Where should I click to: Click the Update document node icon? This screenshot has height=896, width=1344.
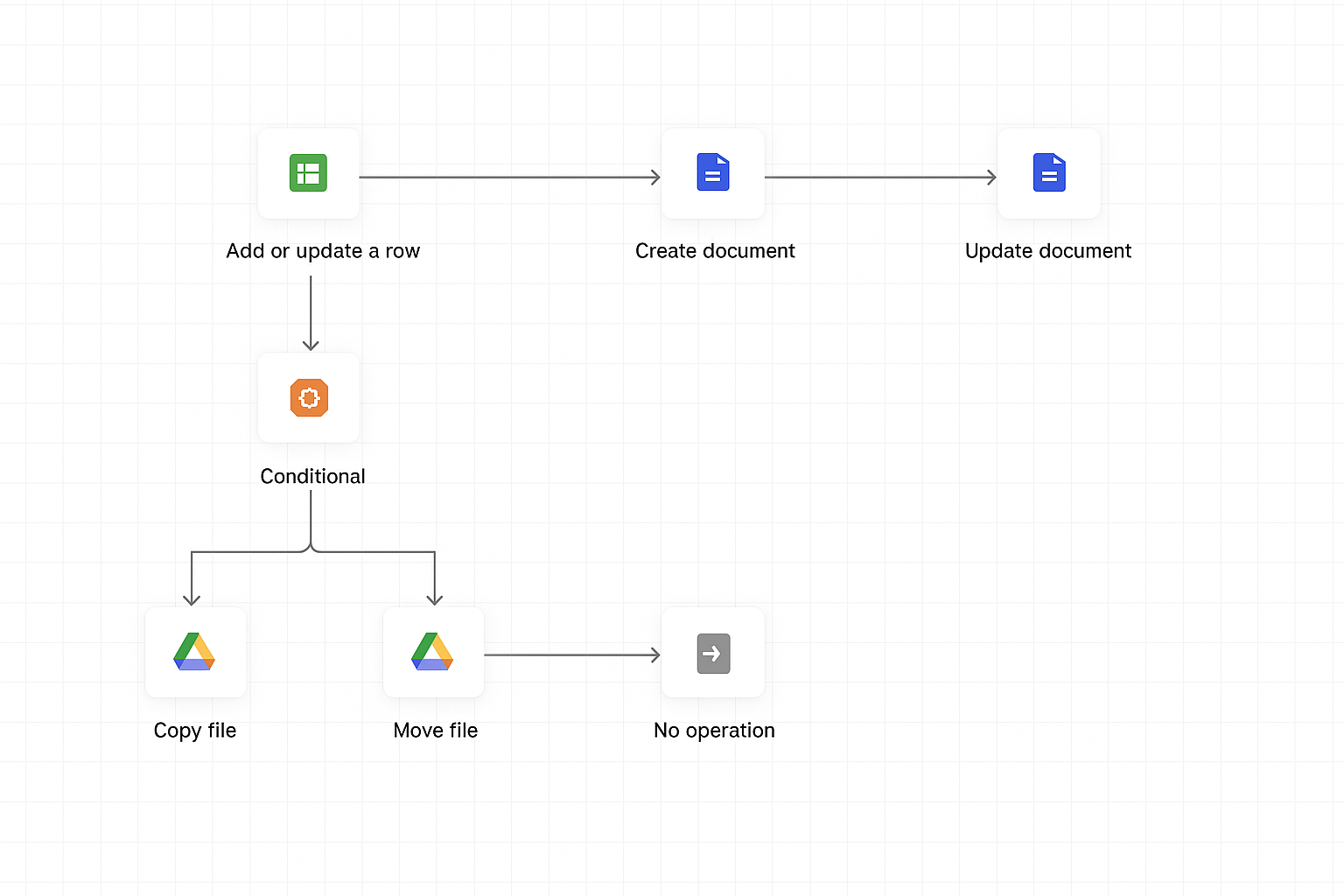pyautogui.click(x=1049, y=173)
